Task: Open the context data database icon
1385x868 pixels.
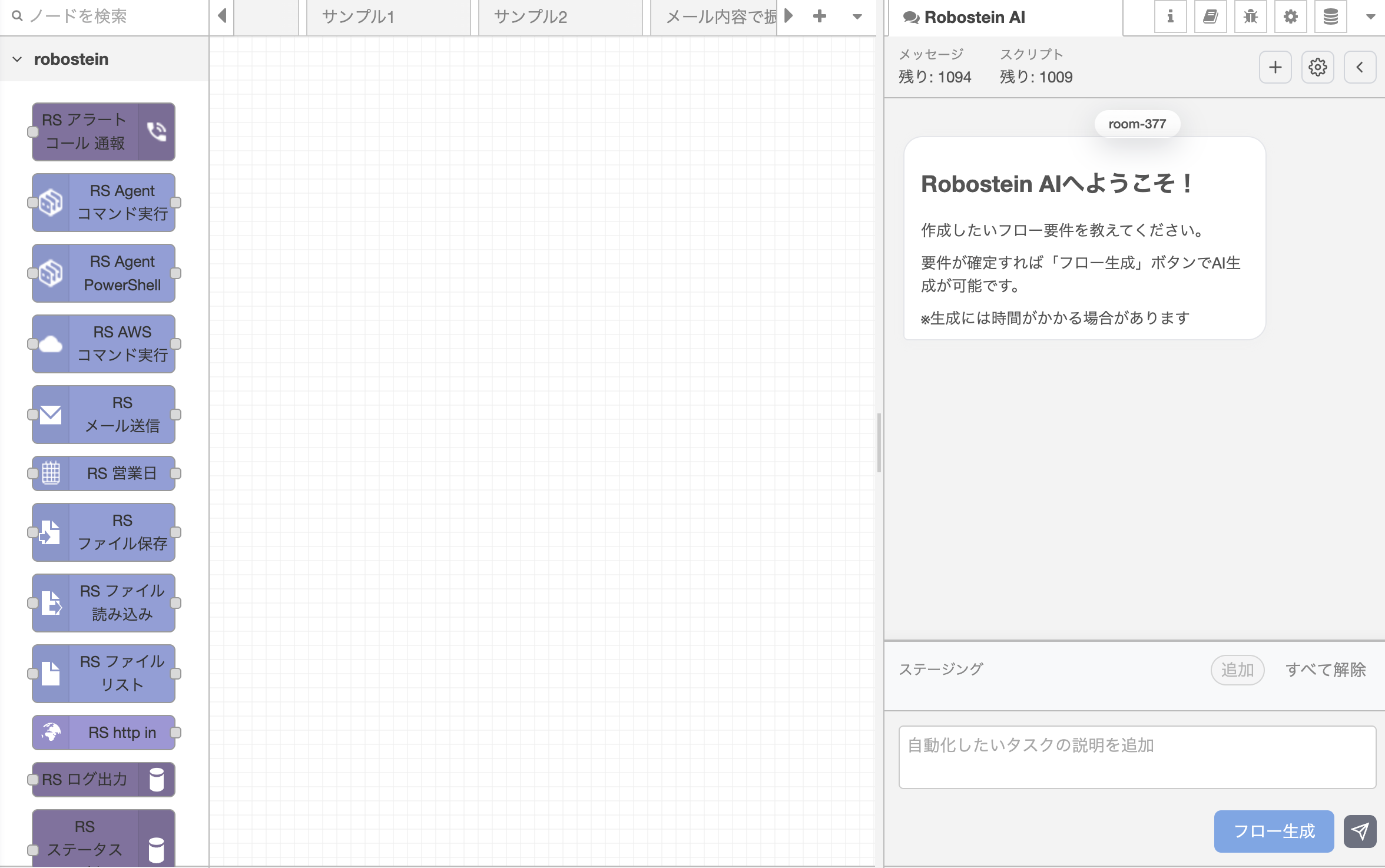Action: (1330, 17)
